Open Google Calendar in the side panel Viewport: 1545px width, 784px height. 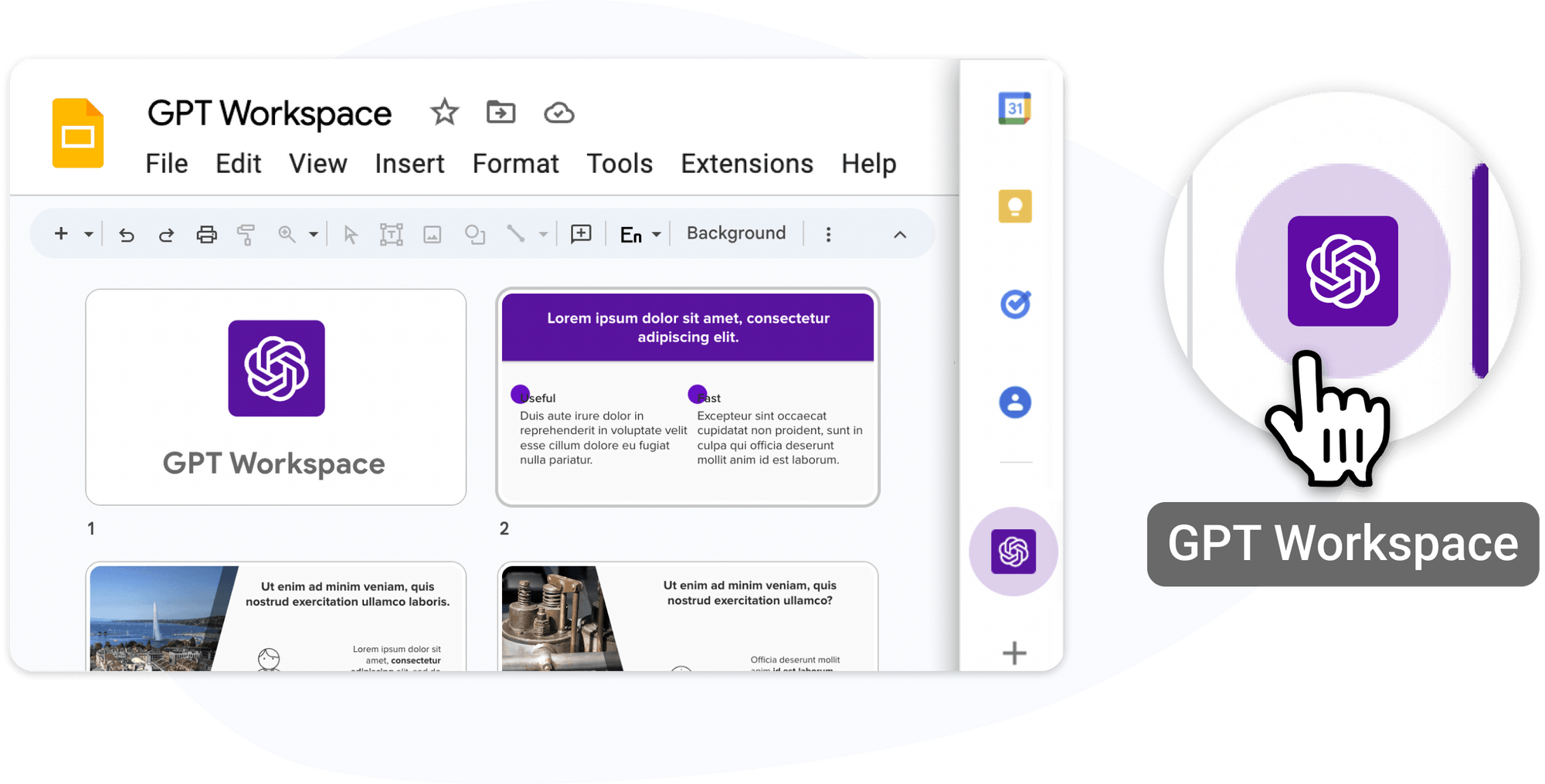(x=1015, y=108)
